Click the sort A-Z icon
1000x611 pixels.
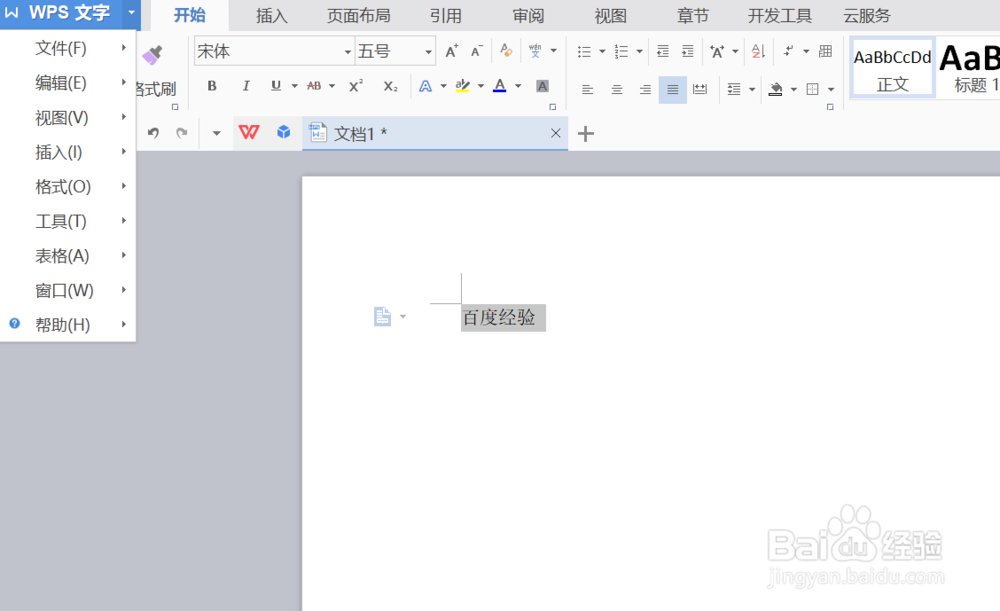[758, 51]
